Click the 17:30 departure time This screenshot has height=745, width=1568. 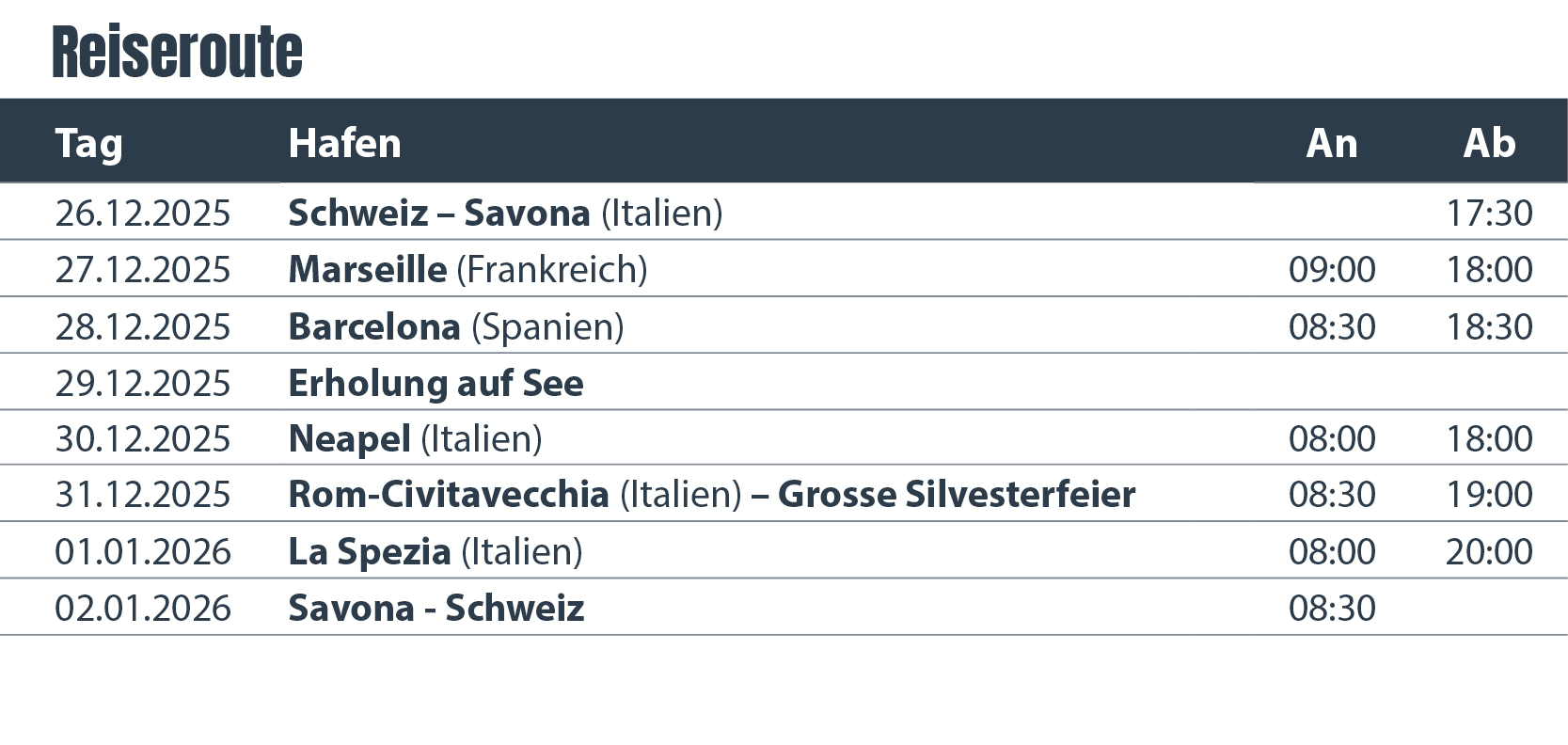click(1489, 214)
